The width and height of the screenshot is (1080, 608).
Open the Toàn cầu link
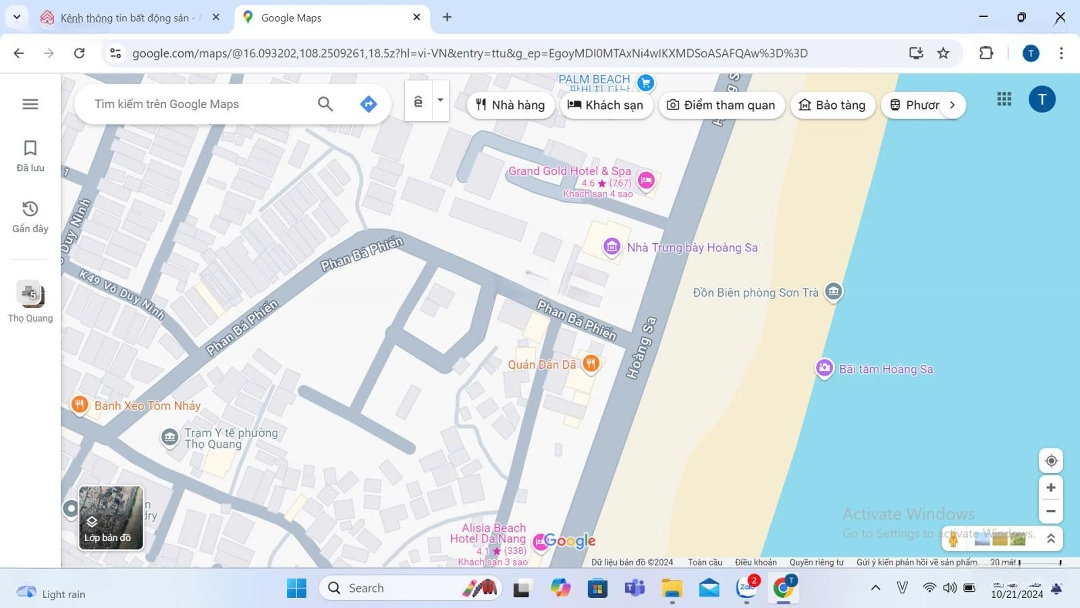coord(705,563)
